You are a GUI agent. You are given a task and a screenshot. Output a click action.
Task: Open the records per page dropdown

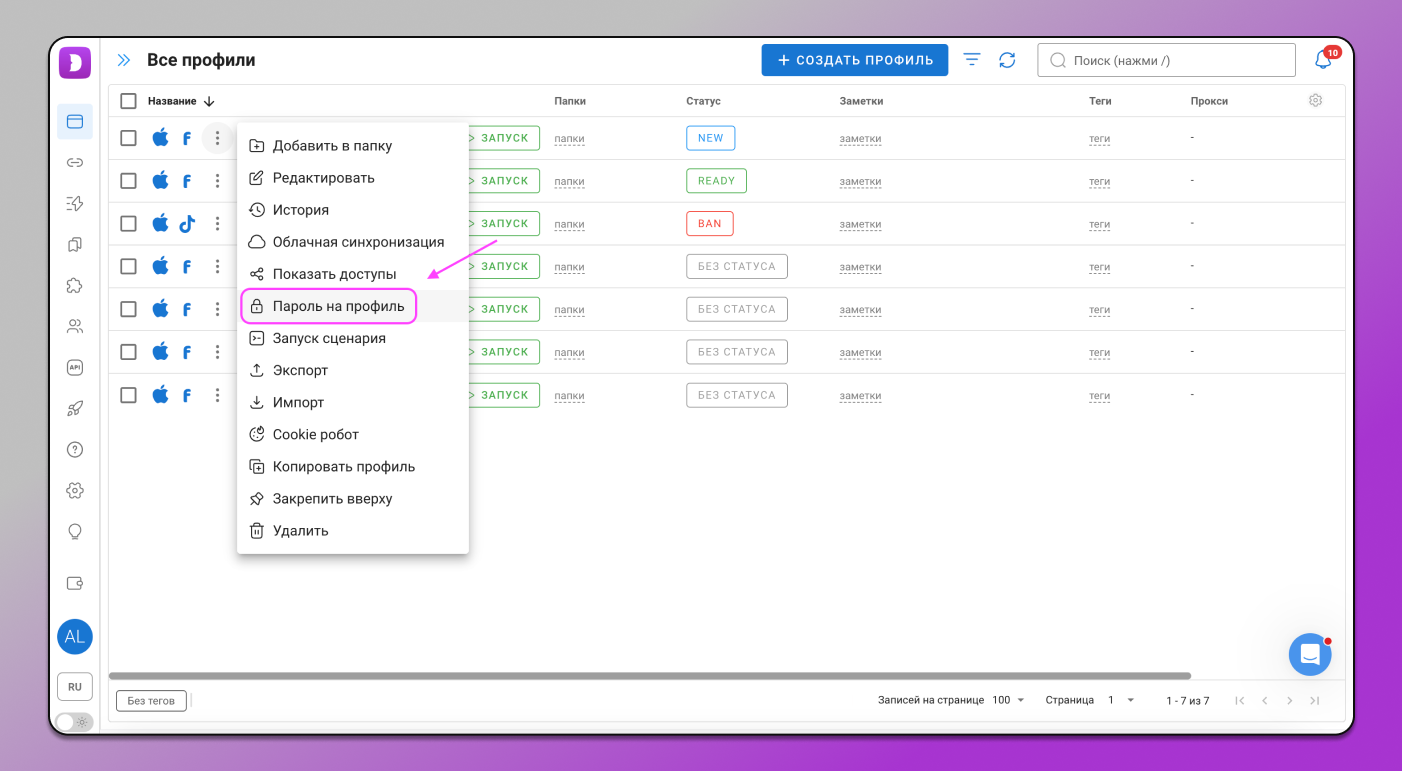tap(1008, 700)
